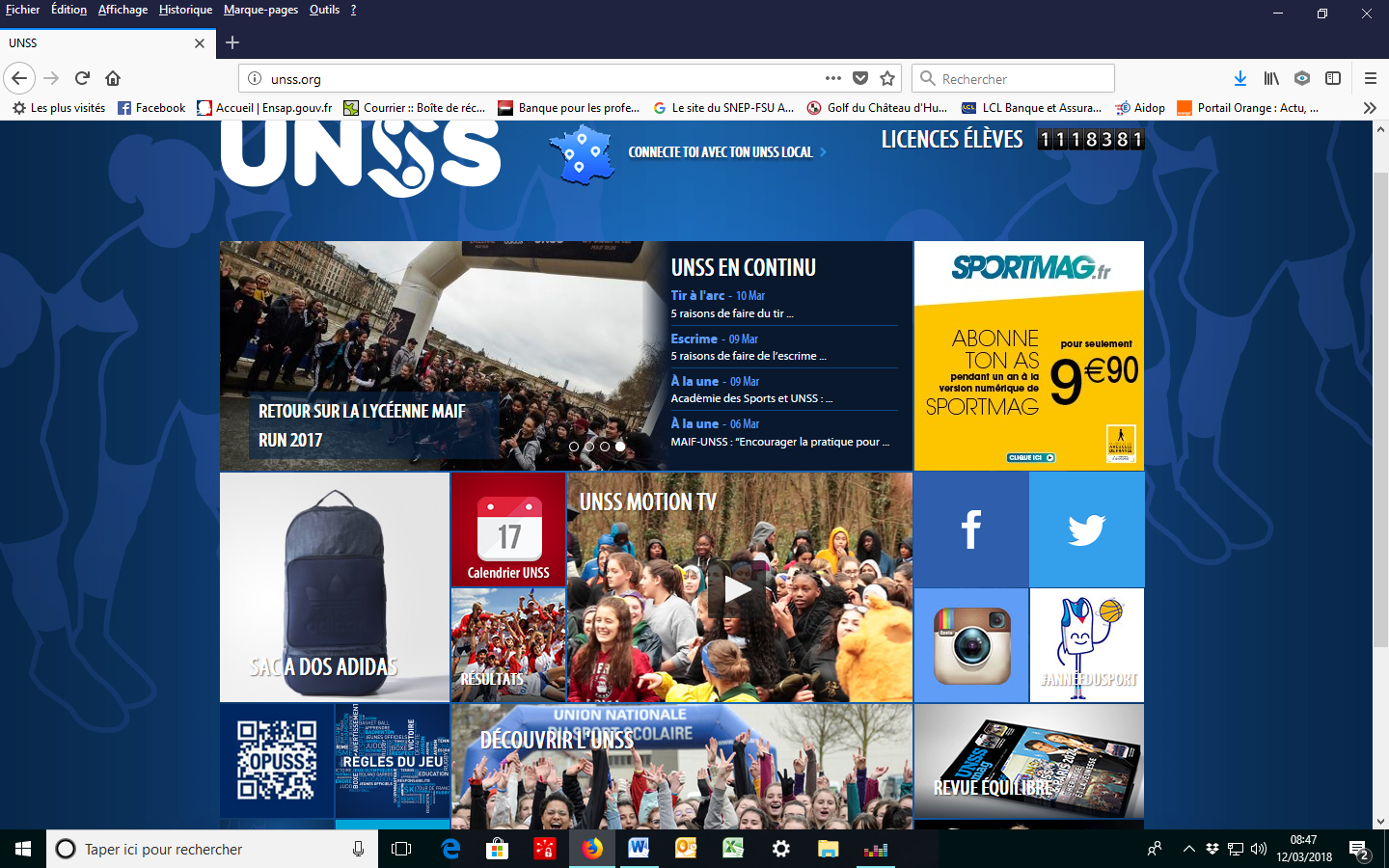Open the Sac à dos Adidas tile
Viewport: 1389px width, 868px height.
coord(335,587)
